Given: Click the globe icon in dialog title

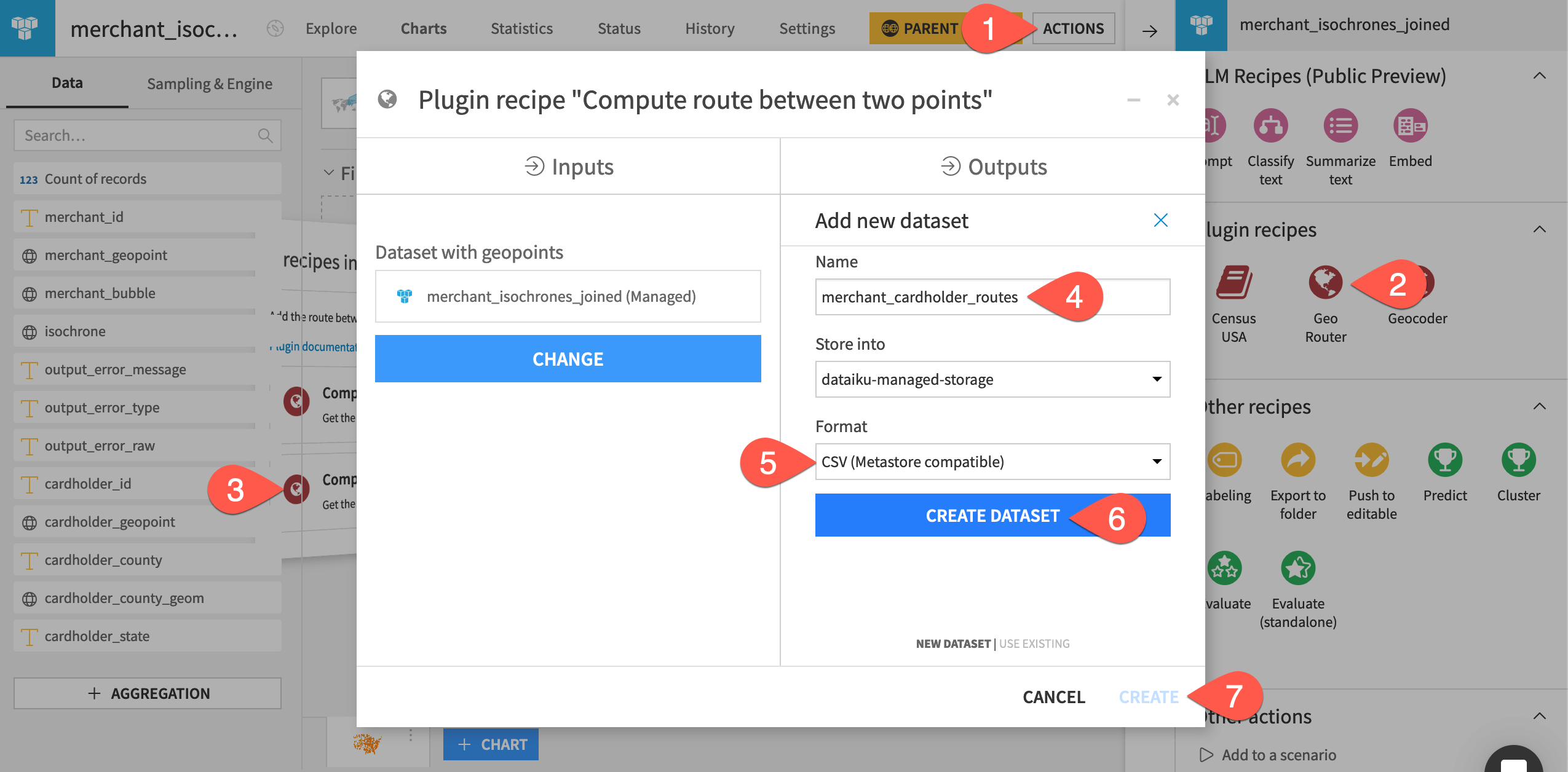Looking at the screenshot, I should [x=387, y=99].
